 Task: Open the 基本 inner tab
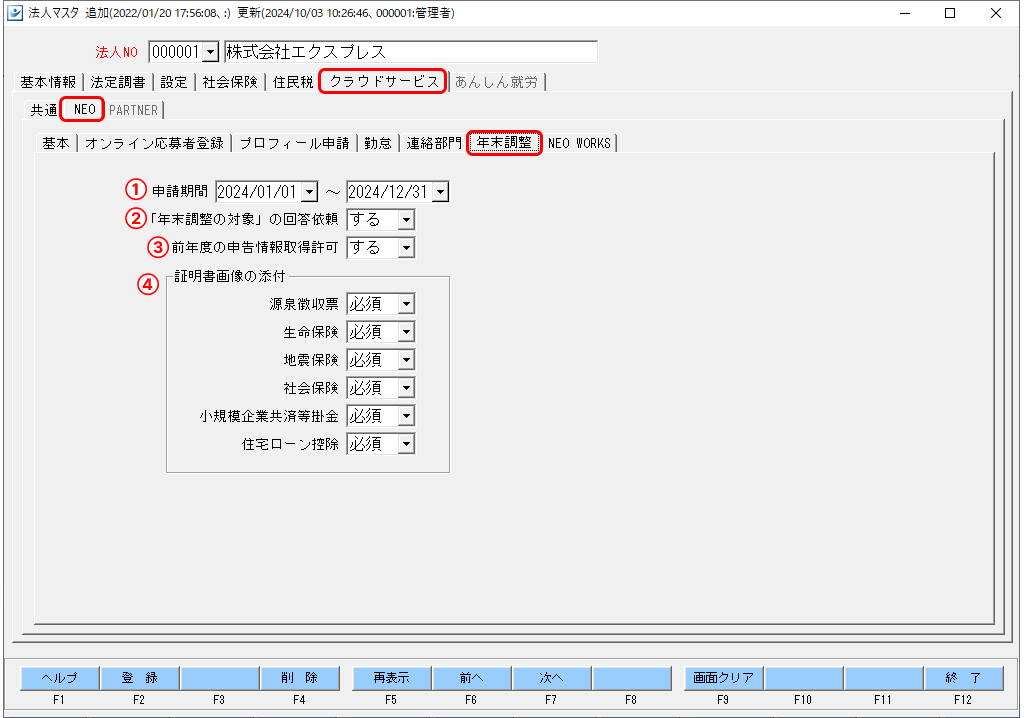[56, 143]
